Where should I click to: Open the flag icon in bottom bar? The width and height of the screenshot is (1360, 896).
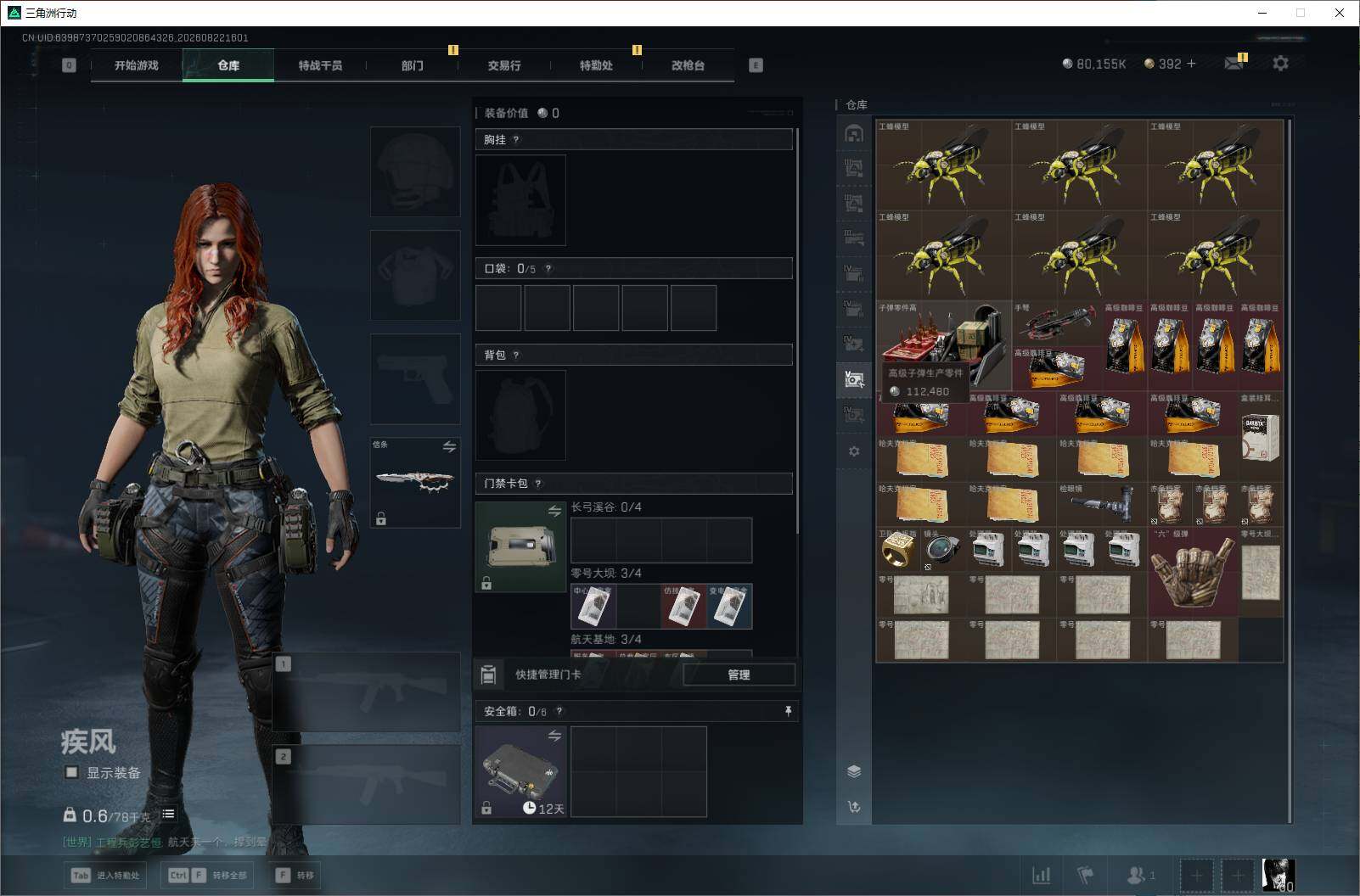[x=1085, y=875]
